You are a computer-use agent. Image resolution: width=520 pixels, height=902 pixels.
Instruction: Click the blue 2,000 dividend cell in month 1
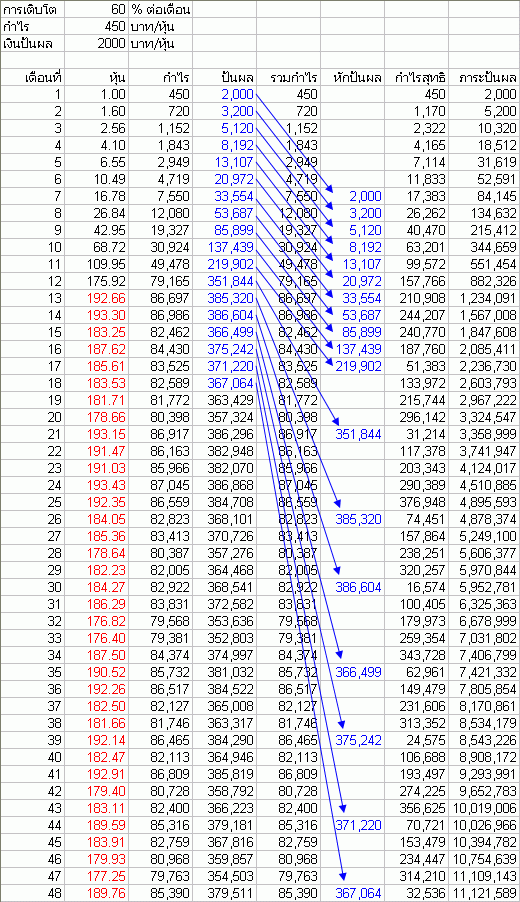pyautogui.click(x=224, y=95)
